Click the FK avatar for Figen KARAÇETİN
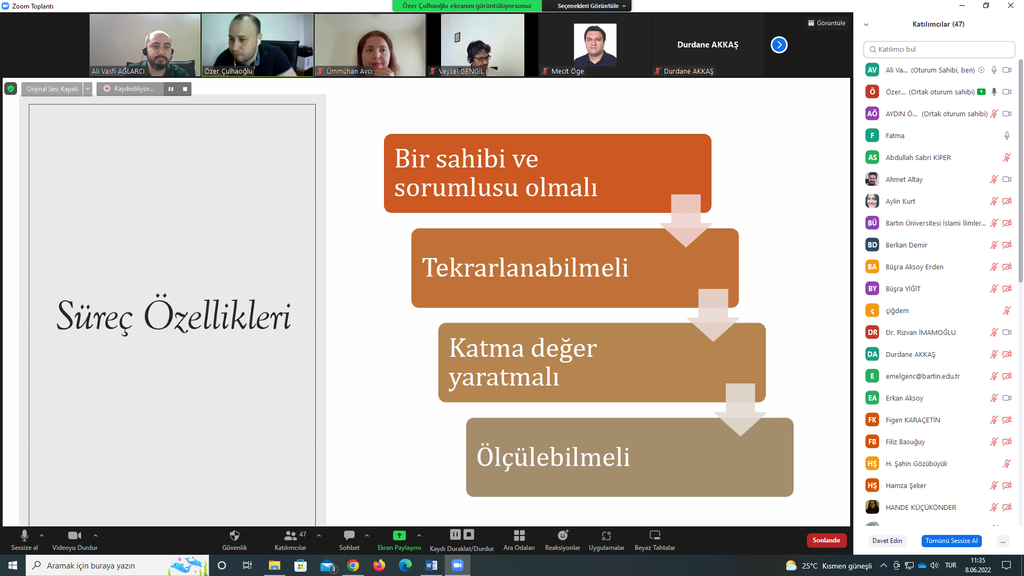The image size is (1024, 576). click(872, 420)
